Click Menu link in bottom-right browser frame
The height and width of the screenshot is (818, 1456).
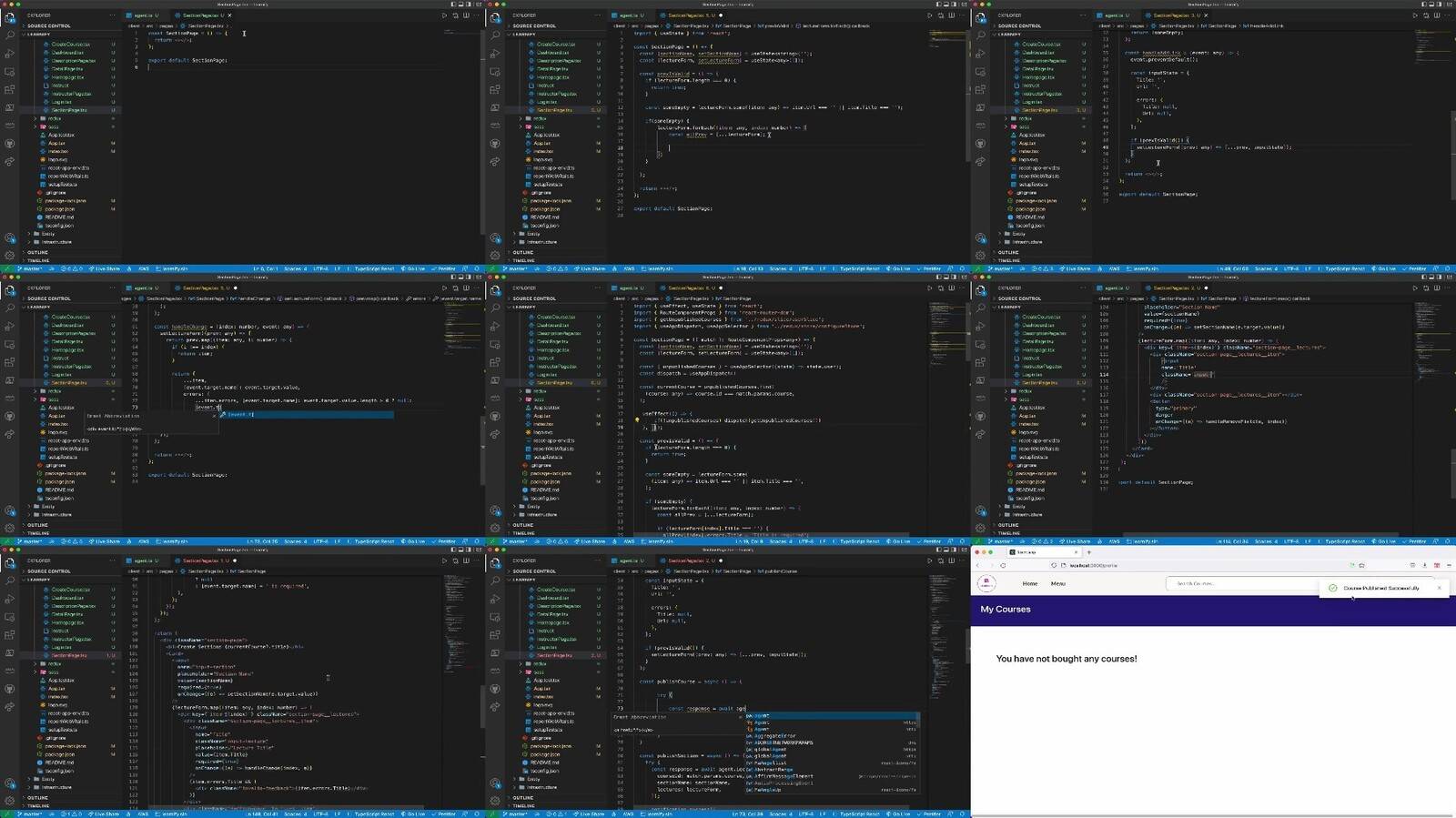tap(1057, 583)
